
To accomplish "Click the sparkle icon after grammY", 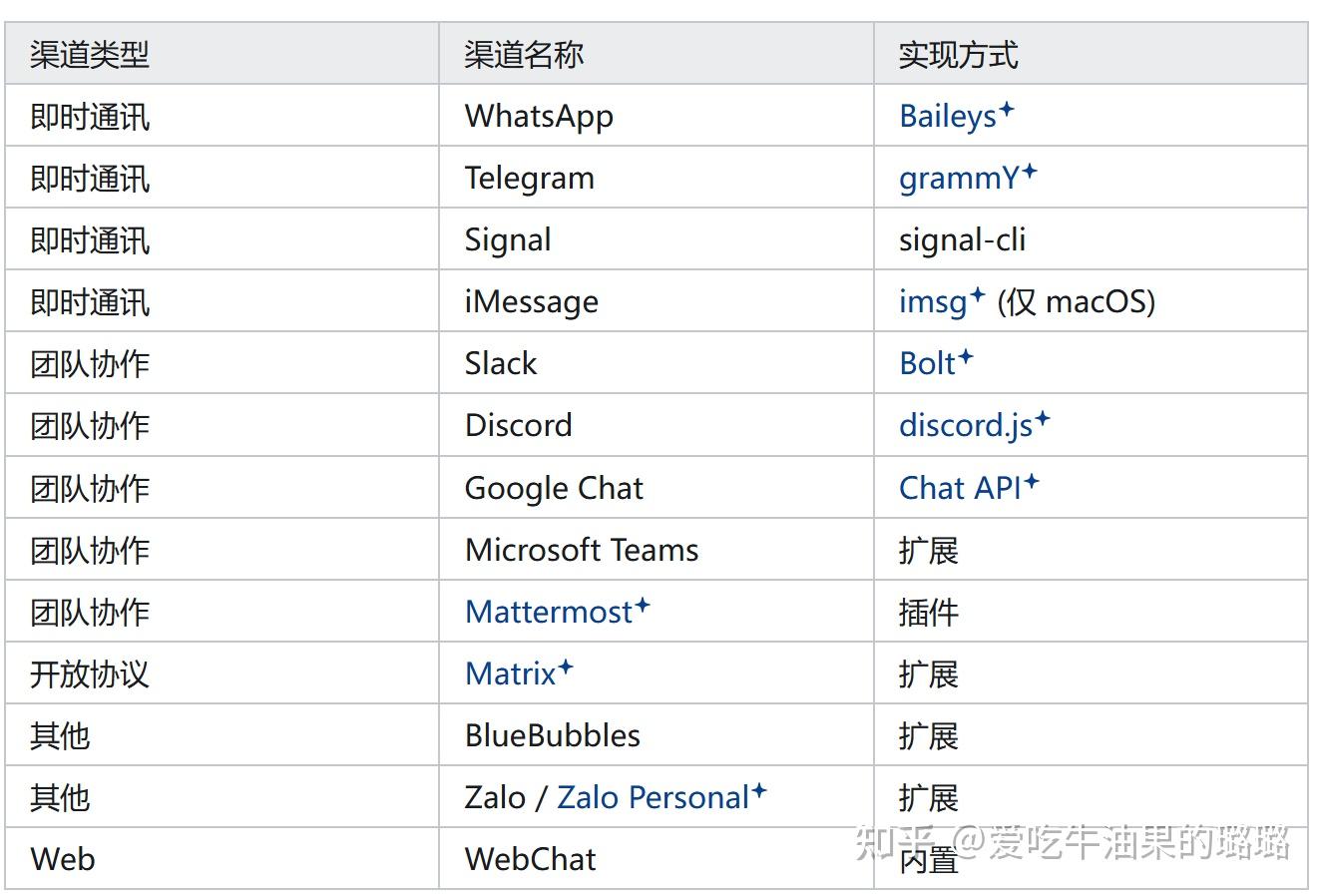I will point(1030,172).
